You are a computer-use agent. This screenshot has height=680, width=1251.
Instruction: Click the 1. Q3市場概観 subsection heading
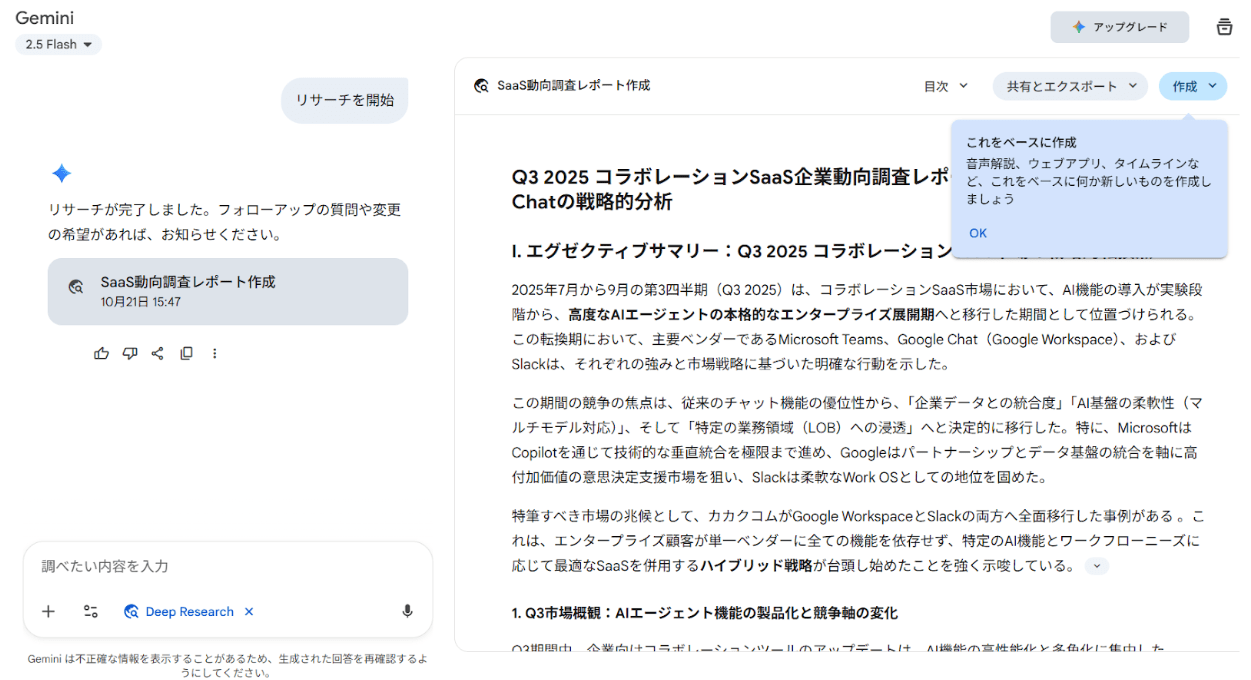704,612
